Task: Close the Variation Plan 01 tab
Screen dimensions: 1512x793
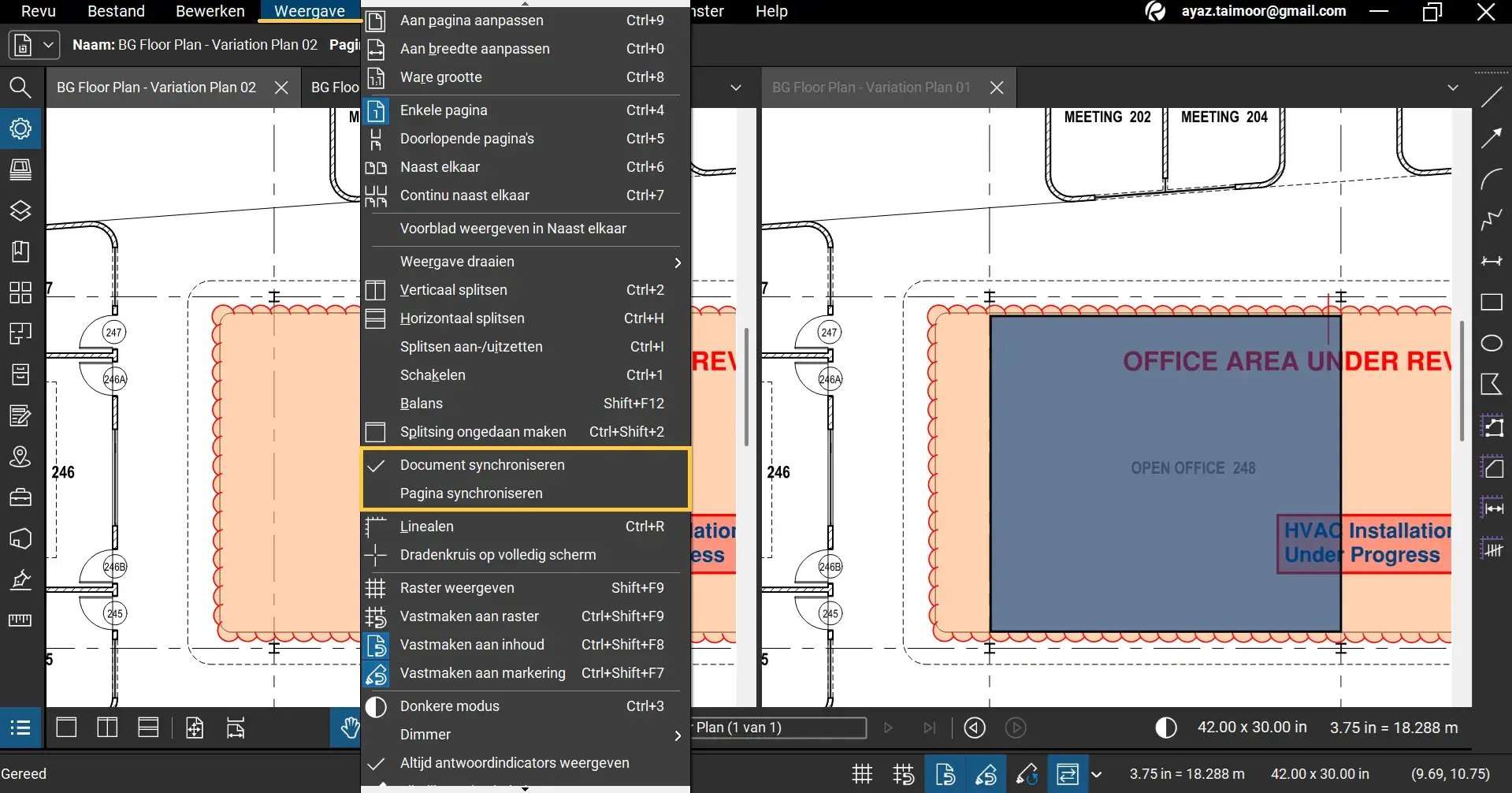Action: coord(997,87)
